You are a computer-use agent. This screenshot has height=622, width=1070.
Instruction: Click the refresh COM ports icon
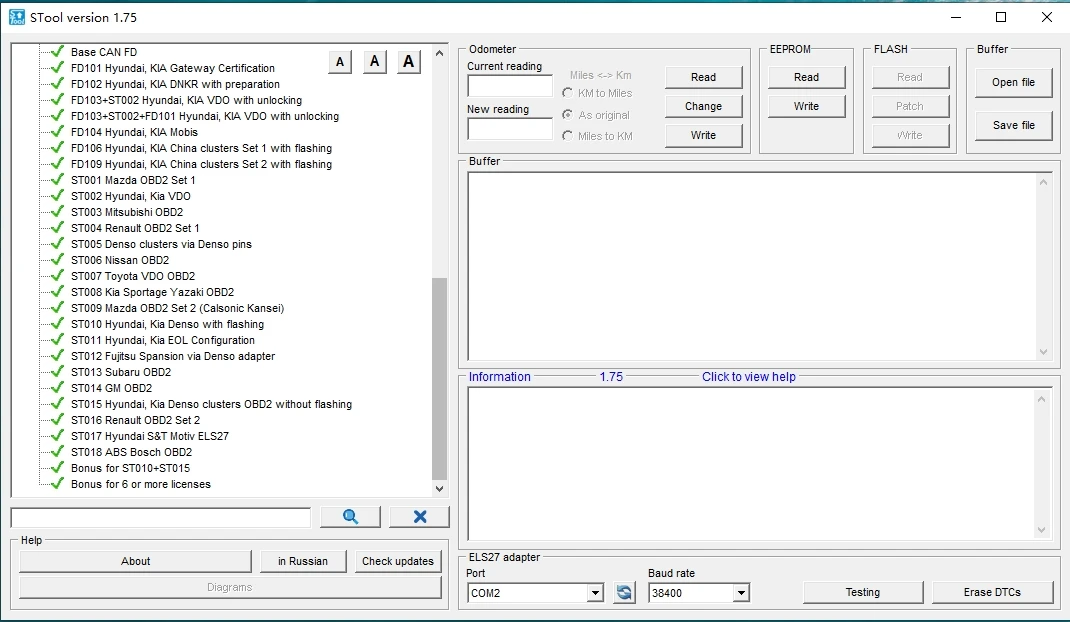(x=624, y=593)
